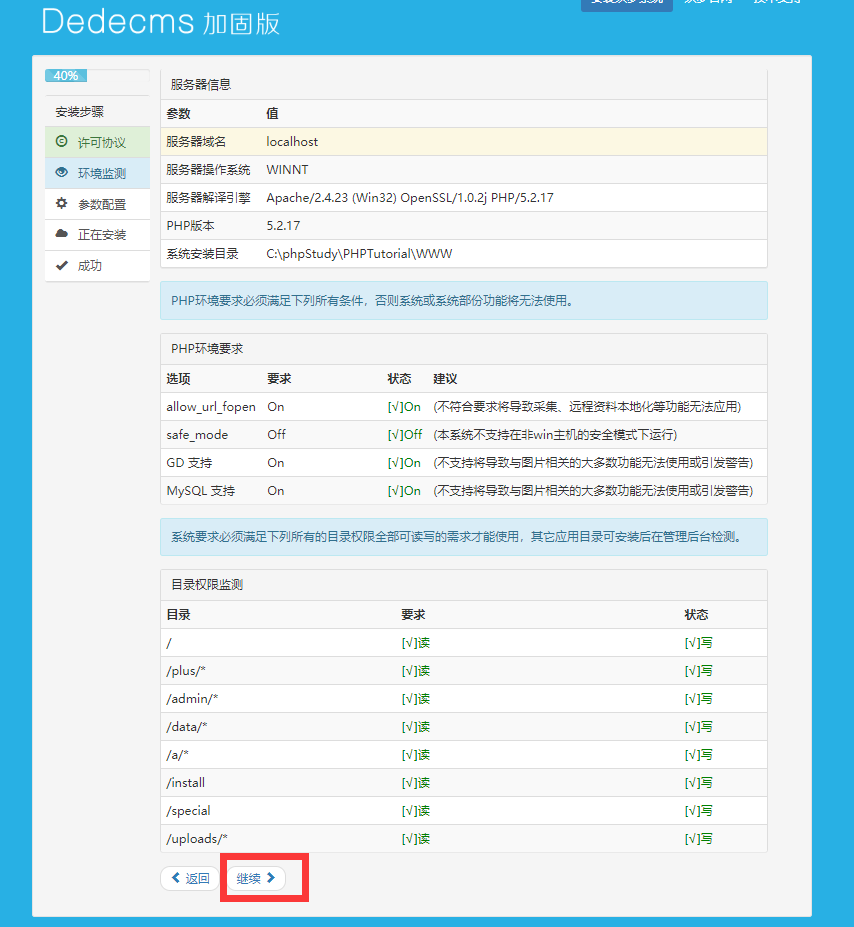Viewport: 854px width, 927px height.
Task: Click the 继续 button to continue
Action: click(x=256, y=878)
